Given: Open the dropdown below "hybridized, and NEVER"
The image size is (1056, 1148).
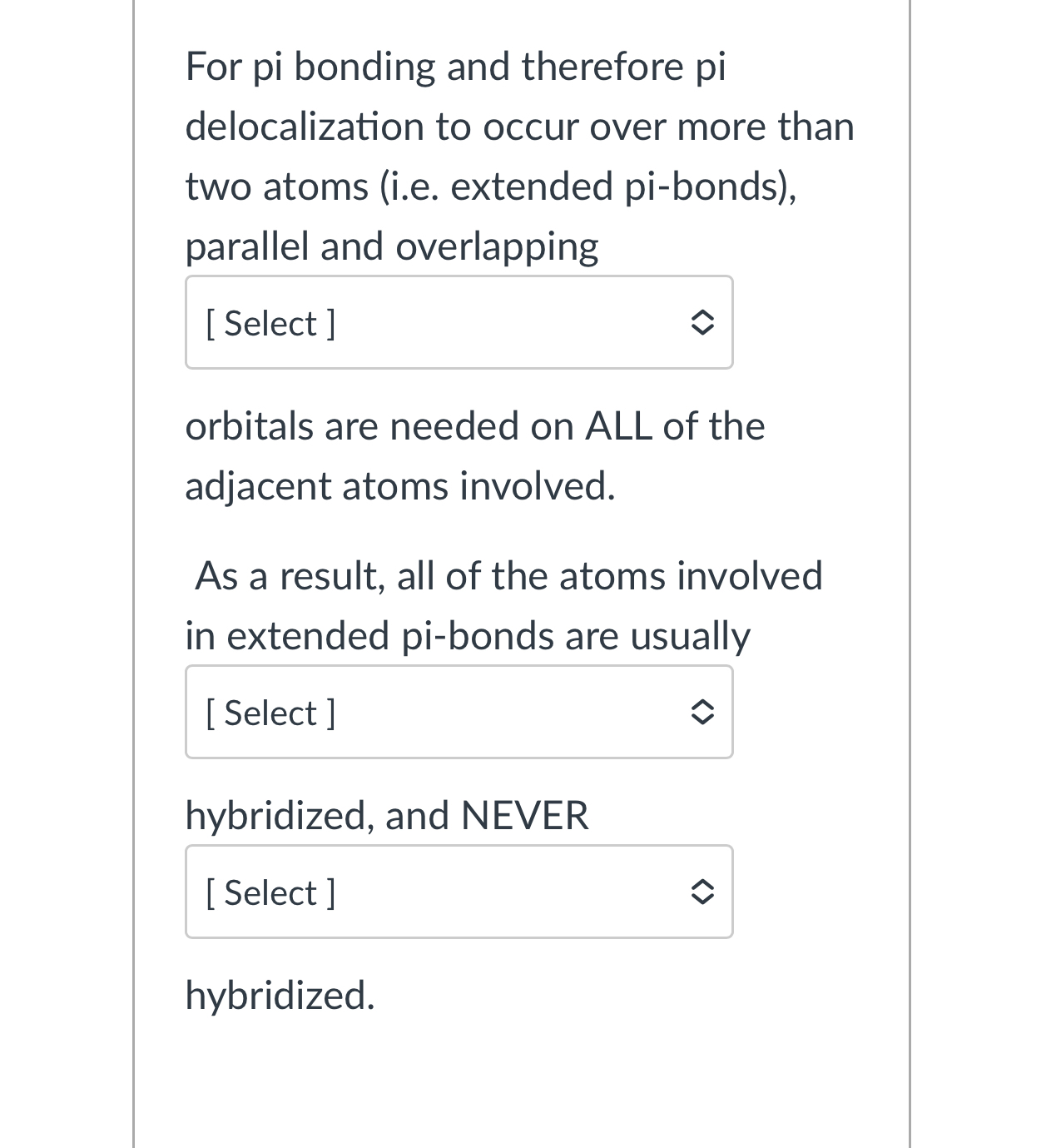Looking at the screenshot, I should (459, 892).
